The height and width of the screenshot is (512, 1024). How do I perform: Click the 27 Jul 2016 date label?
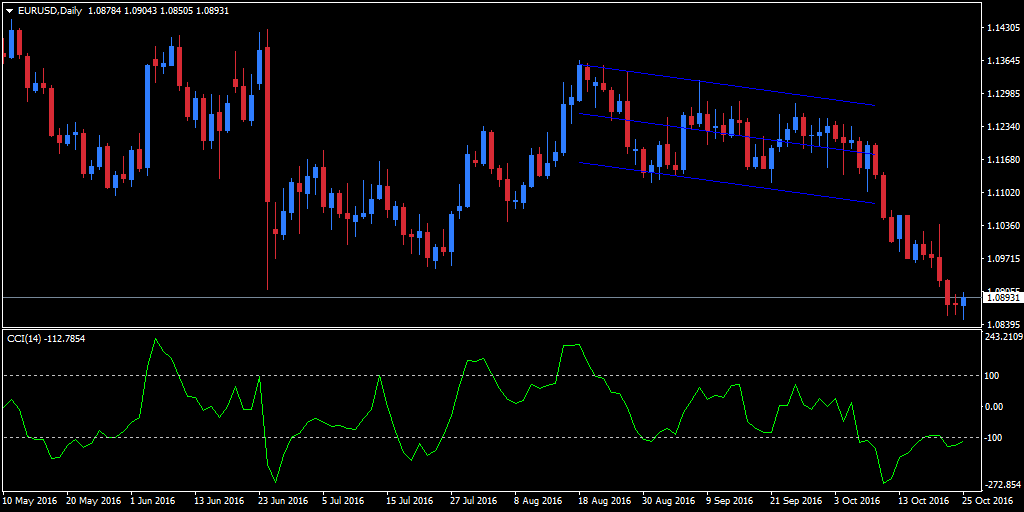click(x=475, y=501)
